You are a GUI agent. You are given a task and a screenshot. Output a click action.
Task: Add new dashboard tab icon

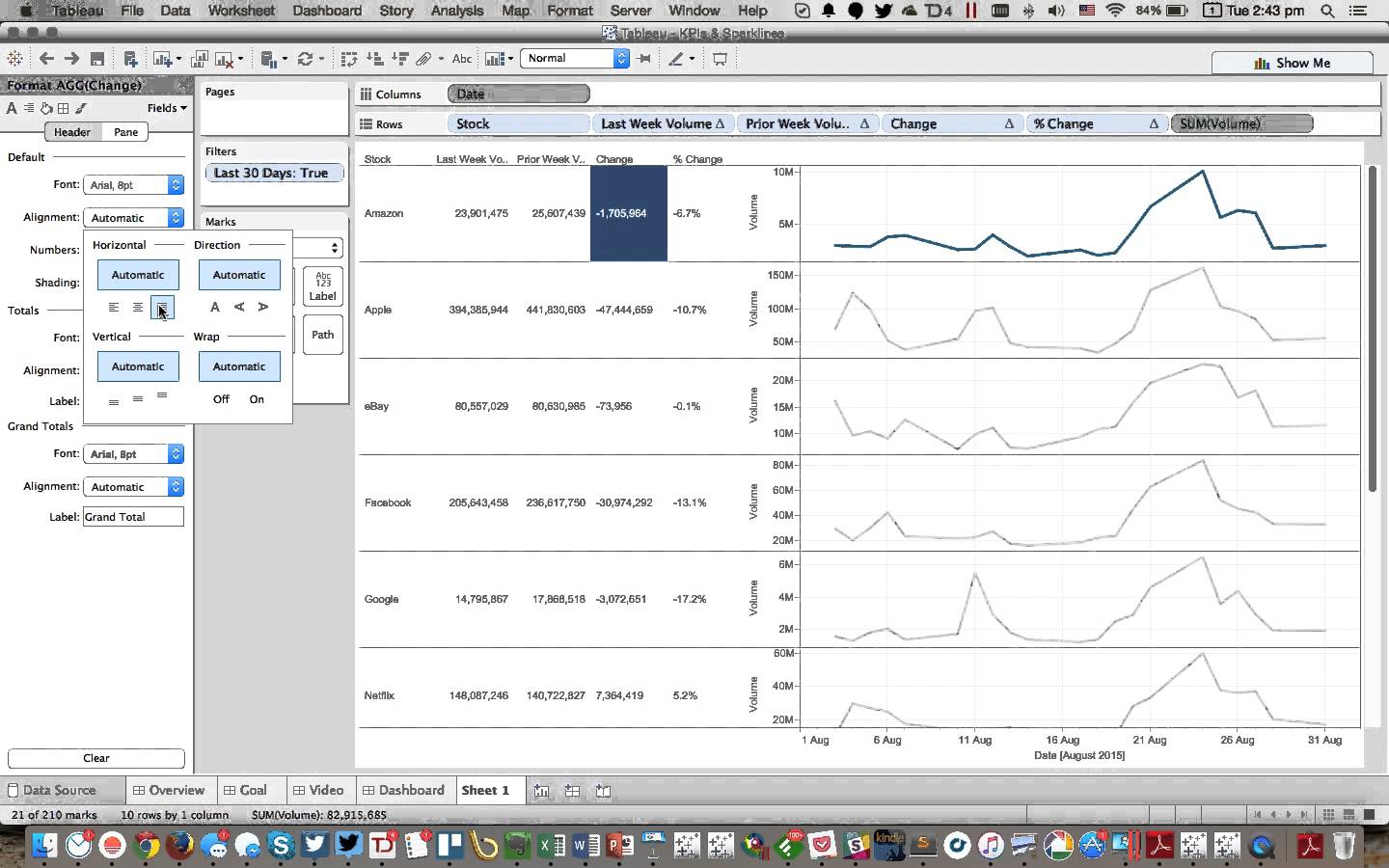pos(572,791)
